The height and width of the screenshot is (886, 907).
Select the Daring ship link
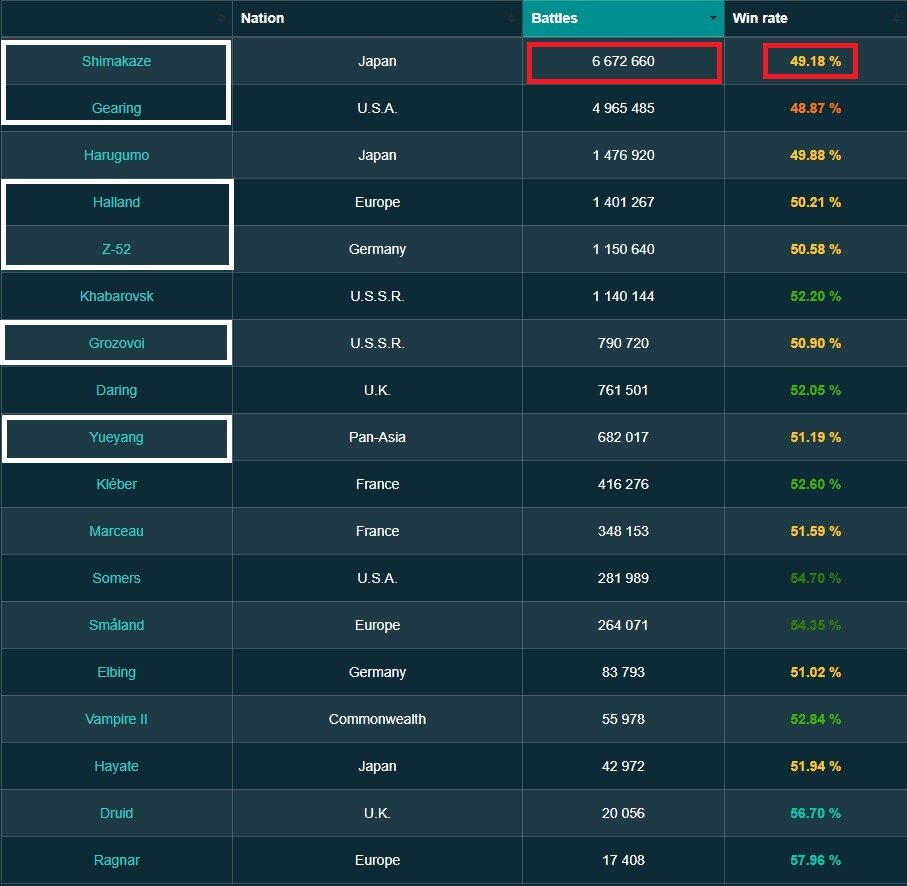(116, 390)
